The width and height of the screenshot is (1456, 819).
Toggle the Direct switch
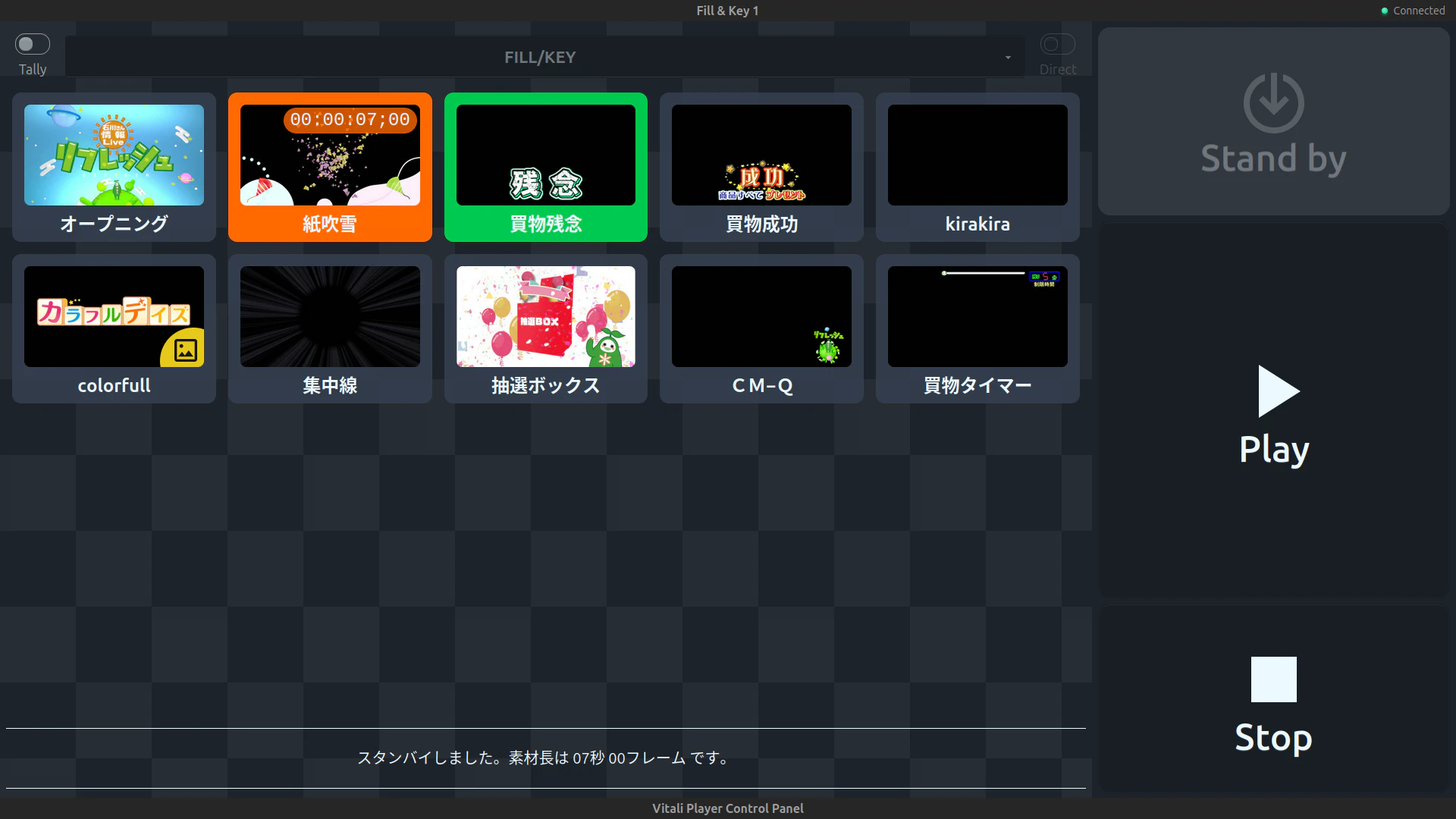click(1057, 44)
